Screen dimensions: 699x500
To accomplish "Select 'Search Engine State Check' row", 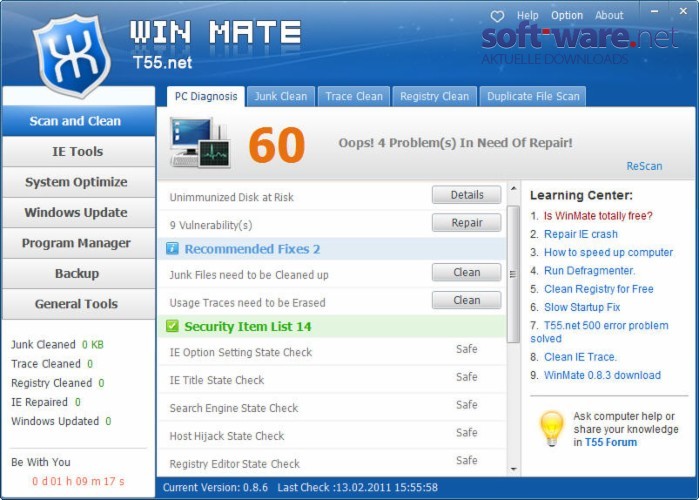I will tap(332, 407).
